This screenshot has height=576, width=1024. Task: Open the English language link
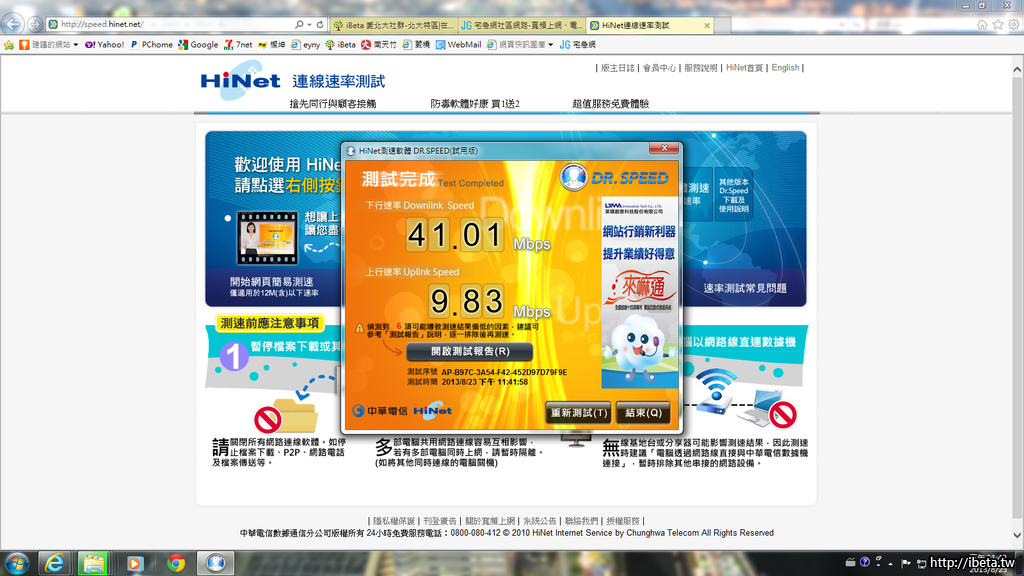(785, 68)
